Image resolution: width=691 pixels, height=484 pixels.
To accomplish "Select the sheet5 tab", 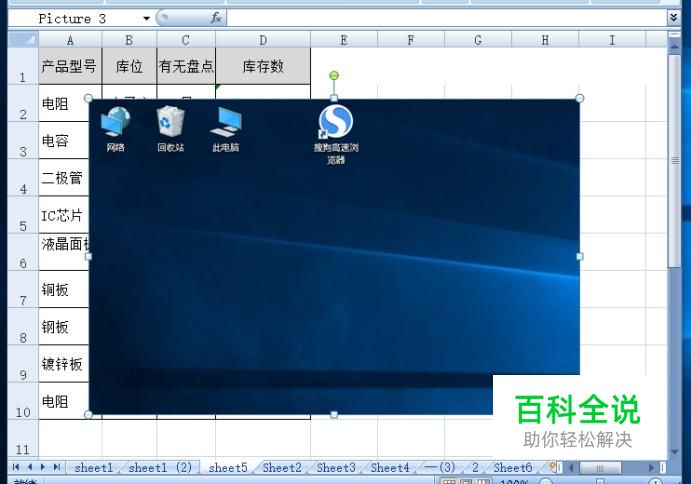I will click(228, 467).
